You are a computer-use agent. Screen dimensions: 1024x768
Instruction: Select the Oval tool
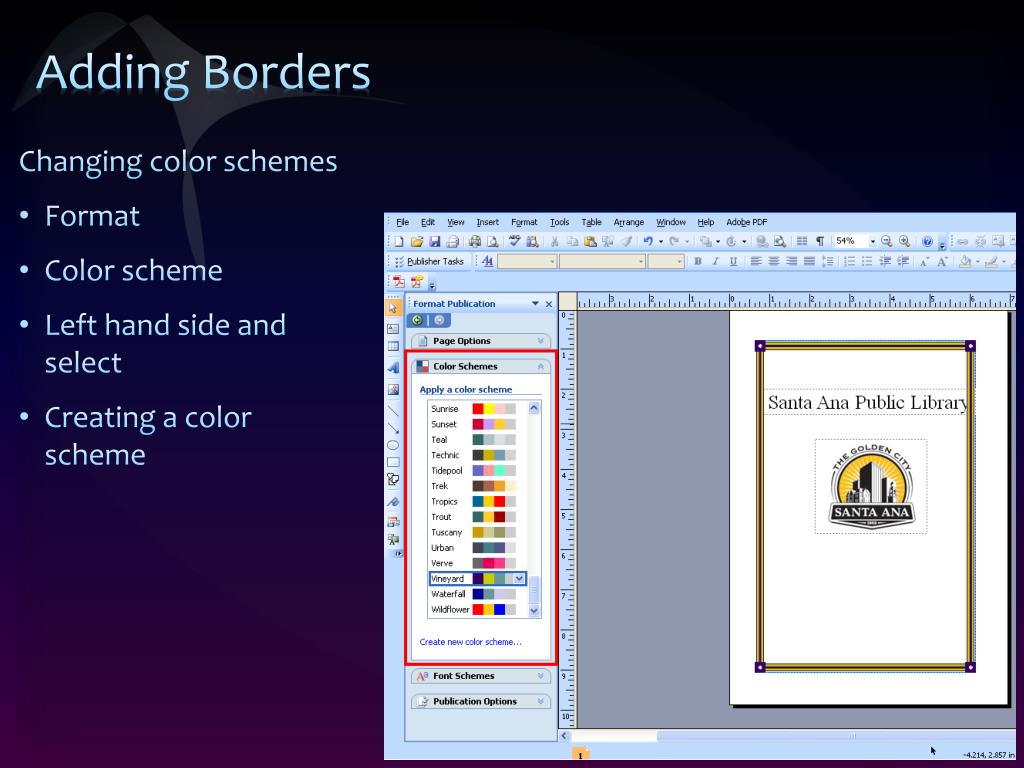pyautogui.click(x=392, y=445)
